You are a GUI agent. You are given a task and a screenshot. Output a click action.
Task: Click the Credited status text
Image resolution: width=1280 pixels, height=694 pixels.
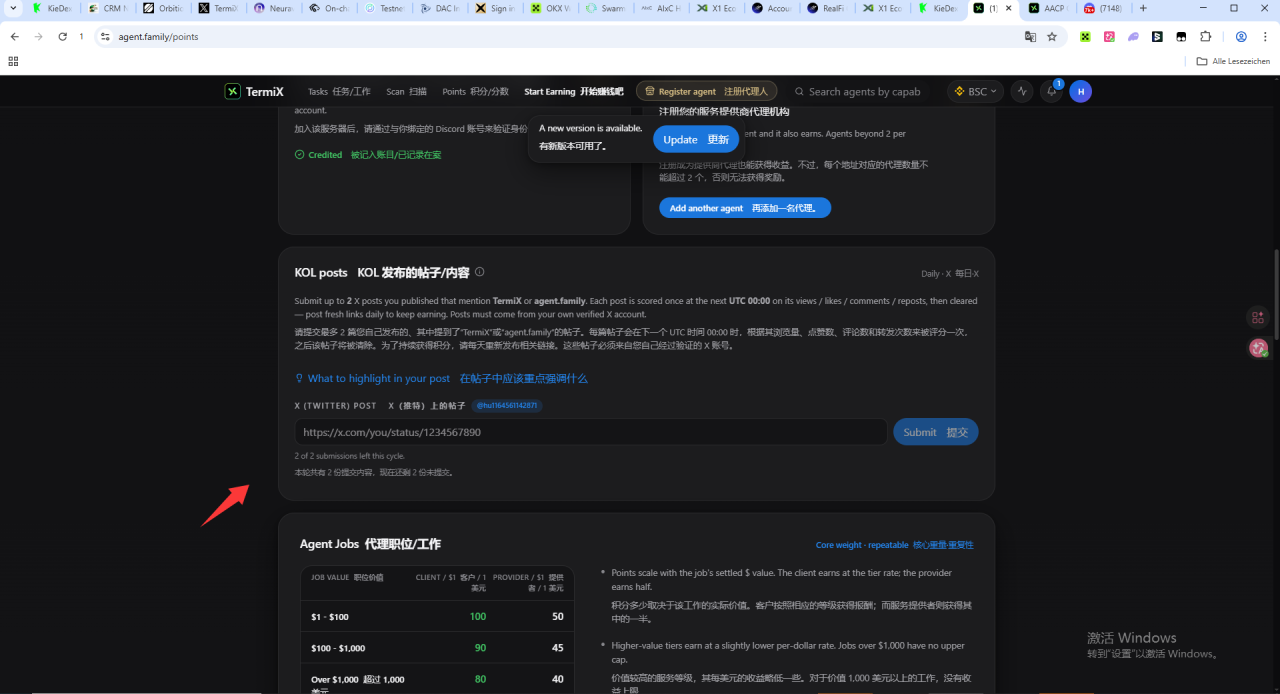pos(325,155)
